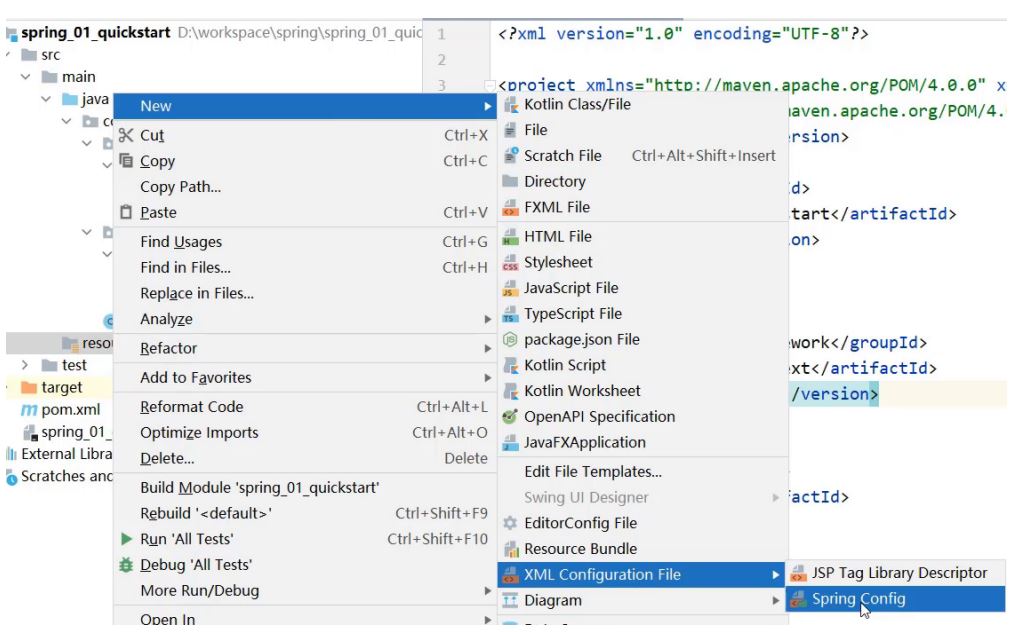Click the Kotlin Class/File icon

coord(510,105)
